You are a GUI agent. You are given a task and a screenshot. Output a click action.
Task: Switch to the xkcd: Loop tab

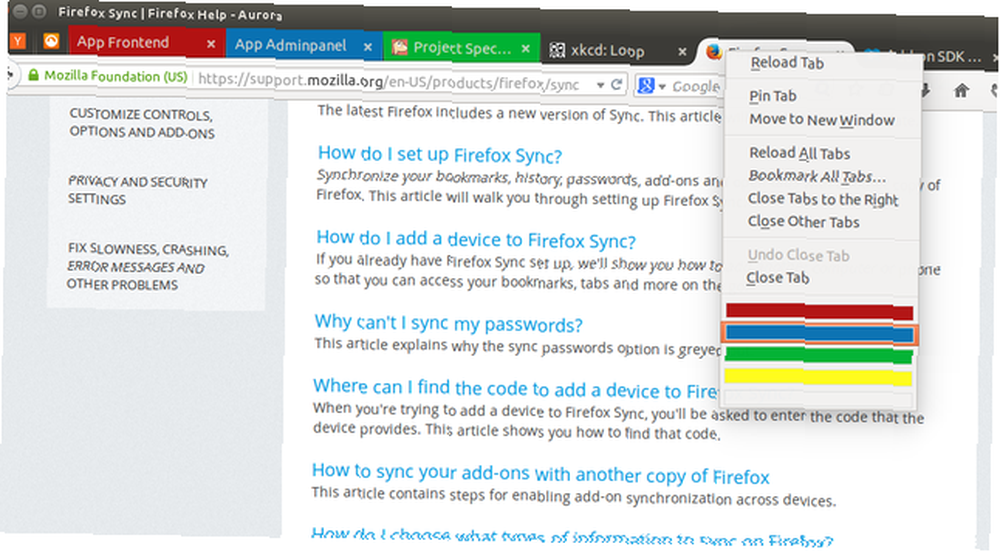tap(617, 50)
